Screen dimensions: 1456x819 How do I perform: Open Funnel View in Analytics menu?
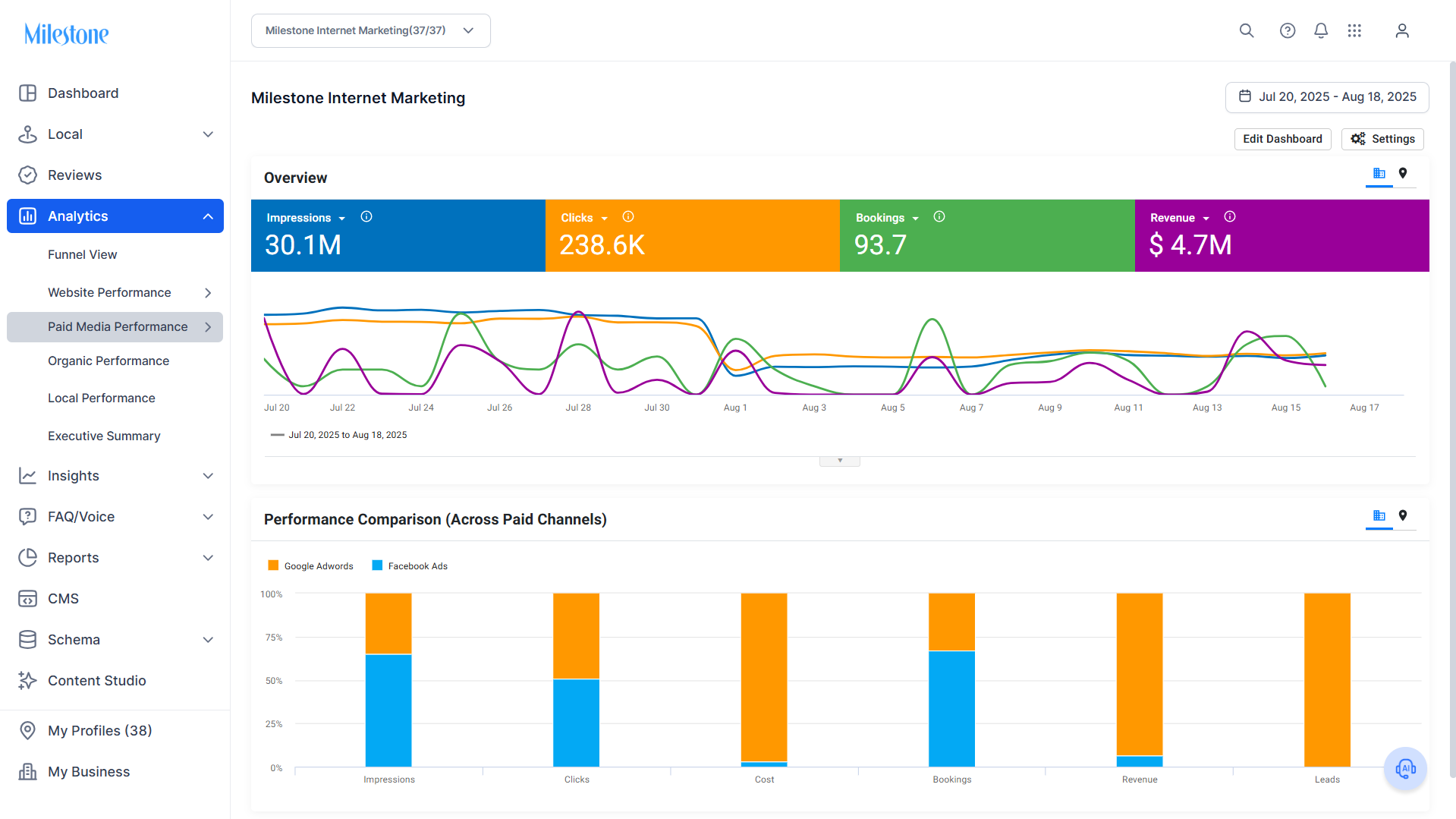pos(82,254)
